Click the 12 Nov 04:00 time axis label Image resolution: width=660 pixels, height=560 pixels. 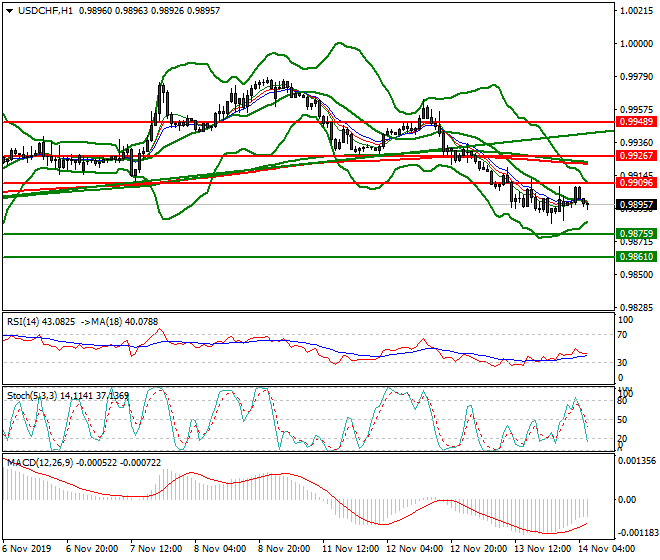point(415,549)
